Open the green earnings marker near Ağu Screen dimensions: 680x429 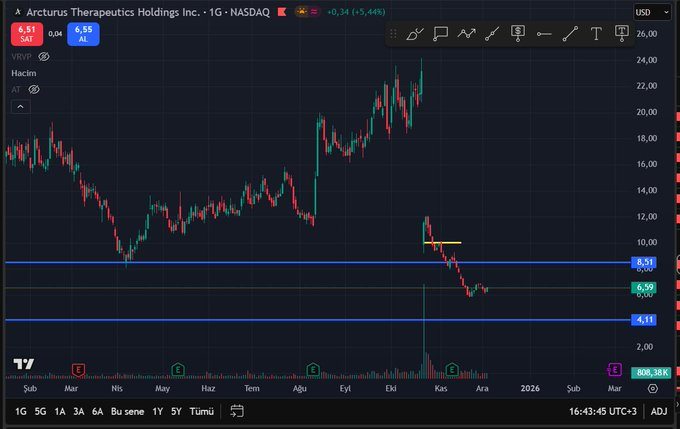[x=313, y=370]
